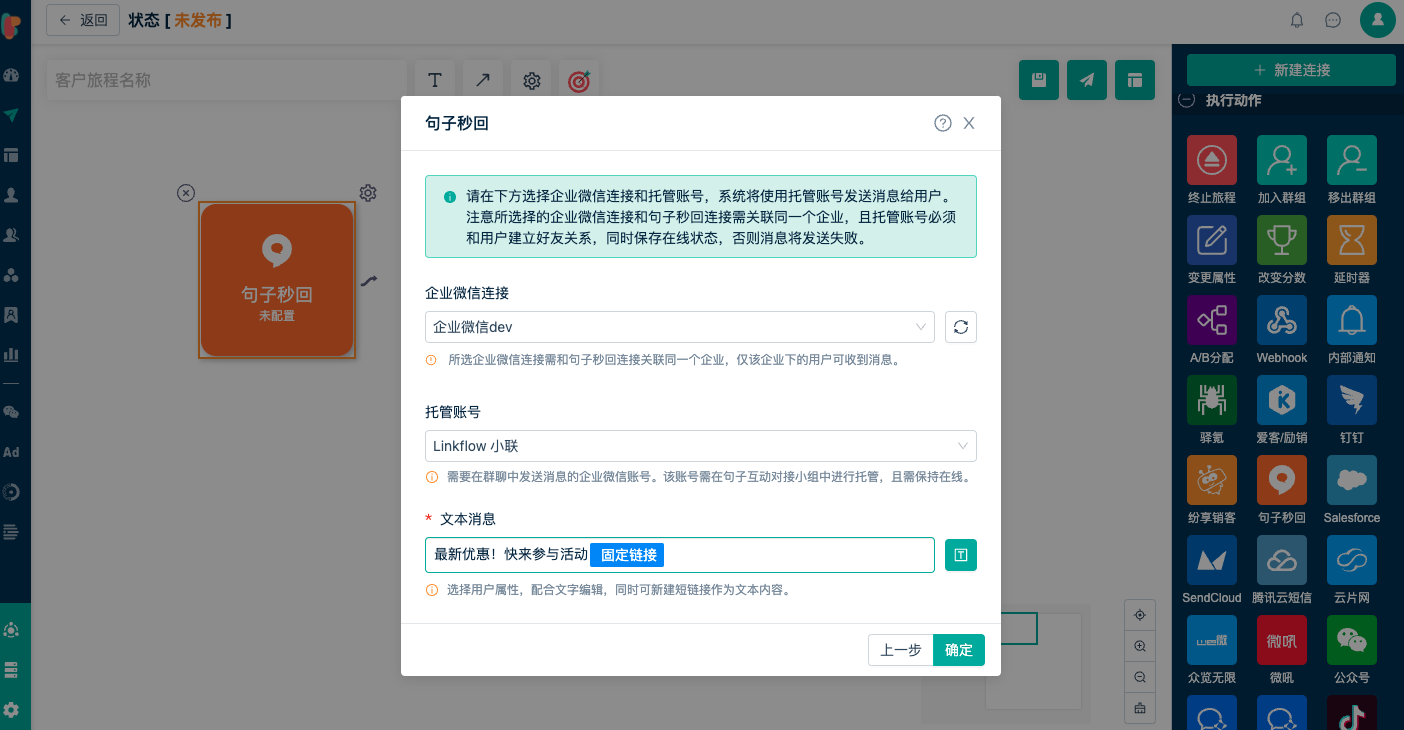Select the 腾讯云短信 action icon
The image size is (1404, 730).
[1282, 560]
